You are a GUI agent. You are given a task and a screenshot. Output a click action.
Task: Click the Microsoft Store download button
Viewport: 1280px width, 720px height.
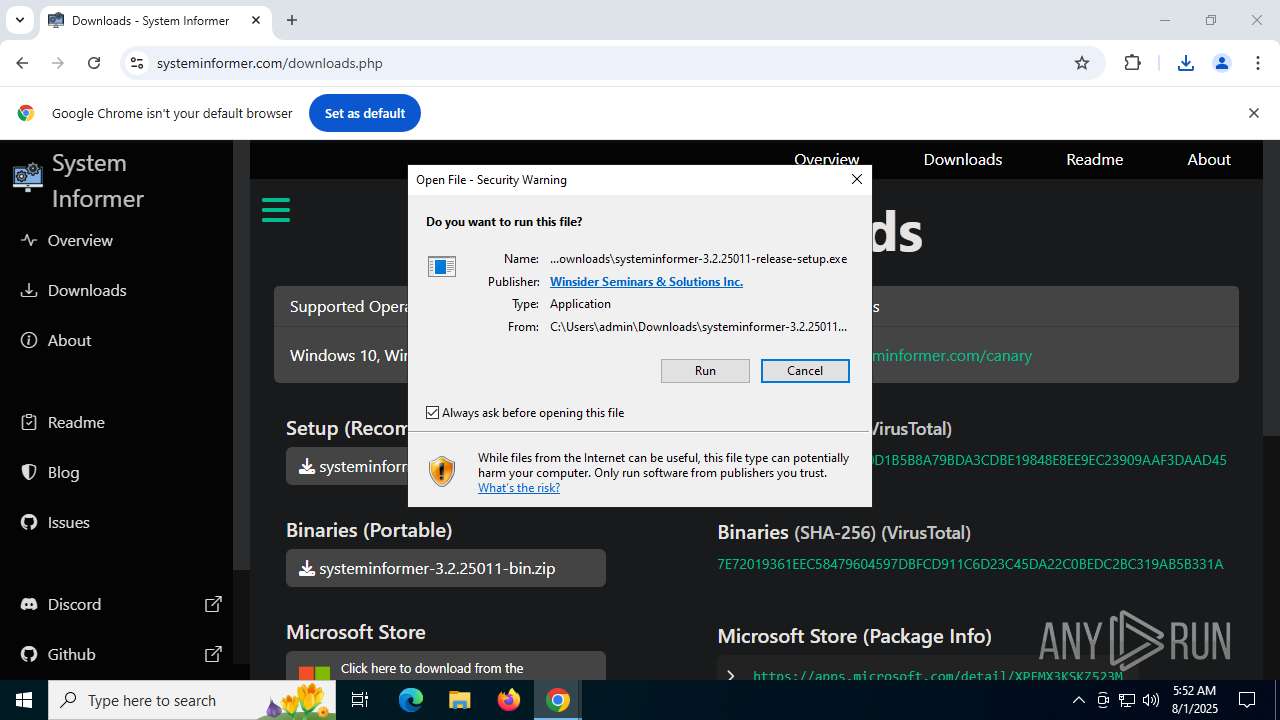click(x=446, y=667)
